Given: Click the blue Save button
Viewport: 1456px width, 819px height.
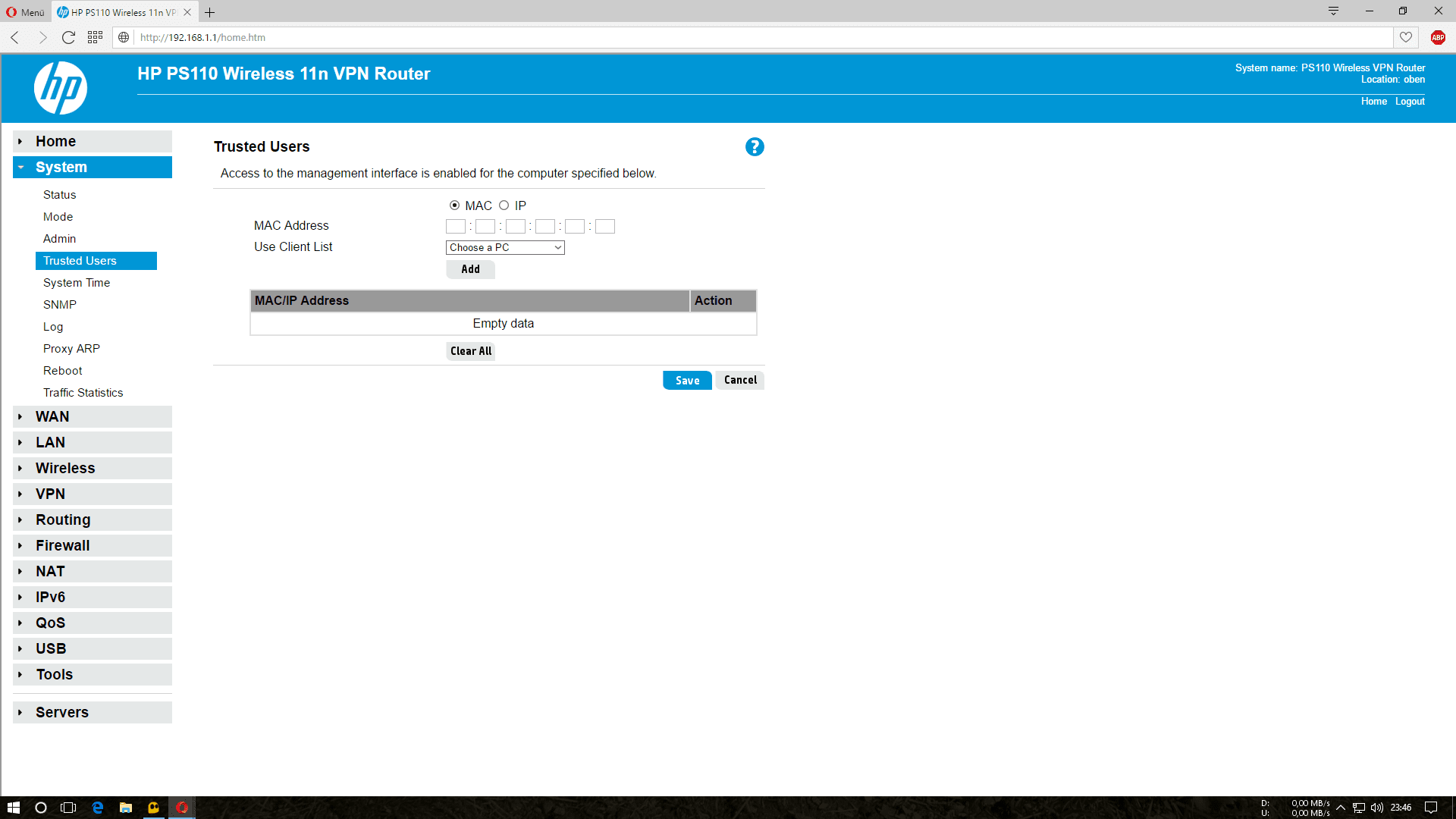Looking at the screenshot, I should [687, 381].
